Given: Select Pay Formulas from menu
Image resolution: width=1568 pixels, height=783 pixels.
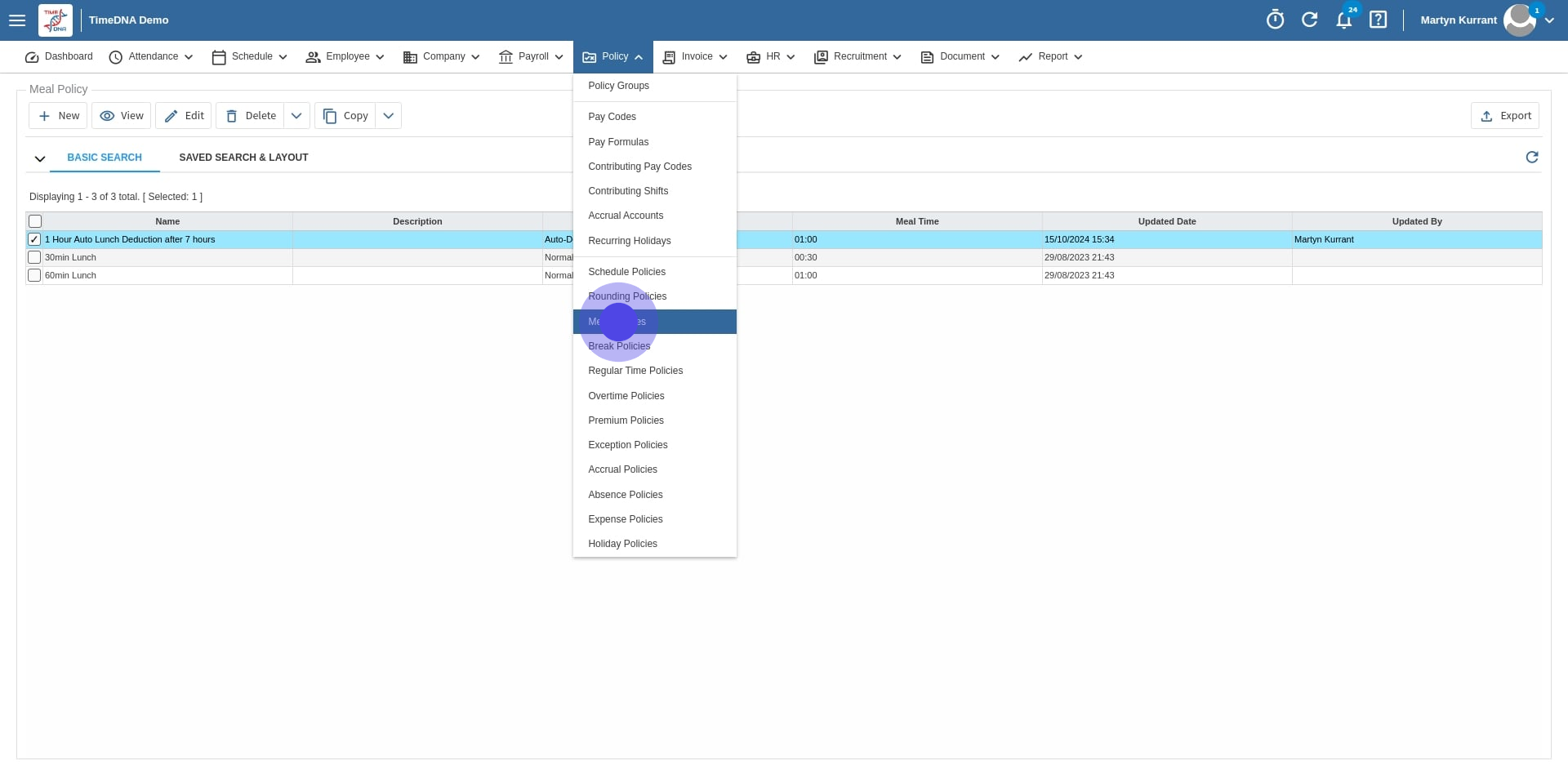Looking at the screenshot, I should (655, 142).
